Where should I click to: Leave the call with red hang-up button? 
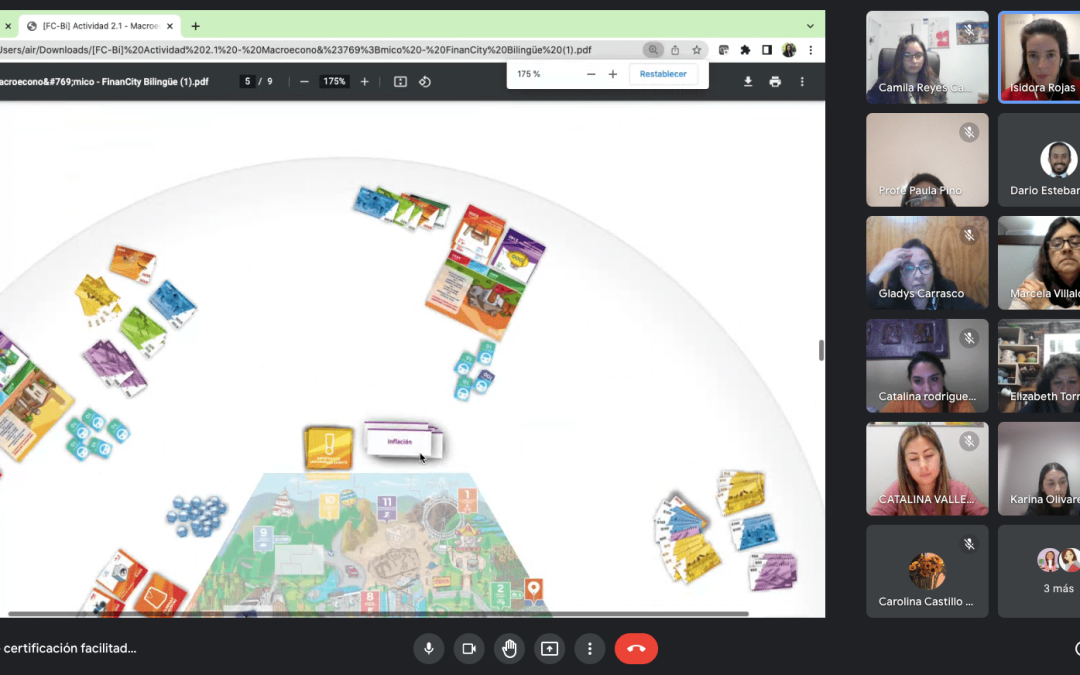(x=636, y=649)
